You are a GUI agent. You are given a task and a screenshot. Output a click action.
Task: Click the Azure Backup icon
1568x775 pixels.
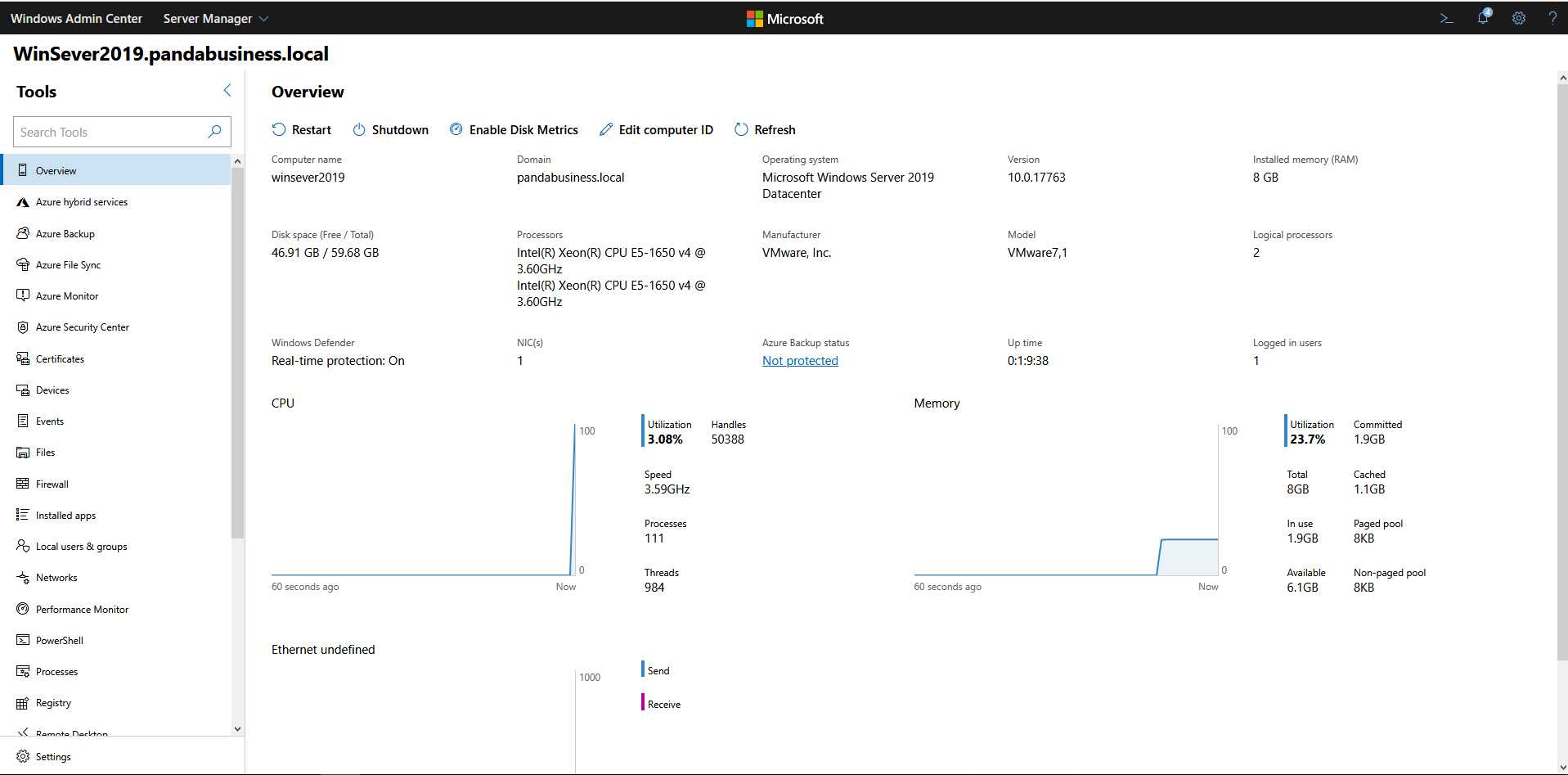point(23,233)
